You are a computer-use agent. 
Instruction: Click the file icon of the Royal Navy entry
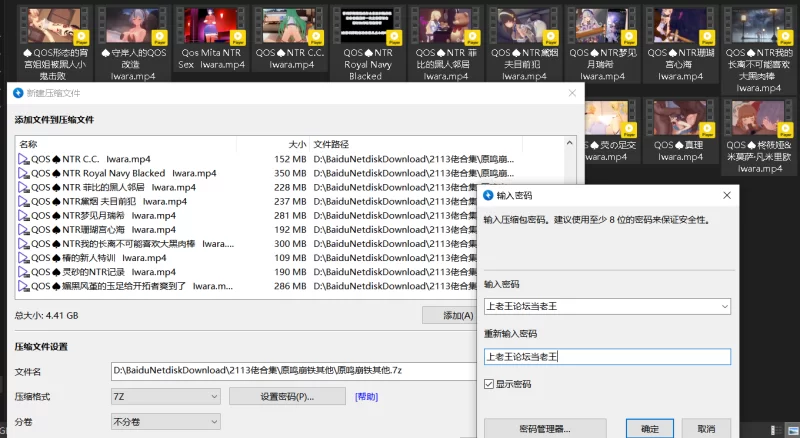[x=24, y=173]
